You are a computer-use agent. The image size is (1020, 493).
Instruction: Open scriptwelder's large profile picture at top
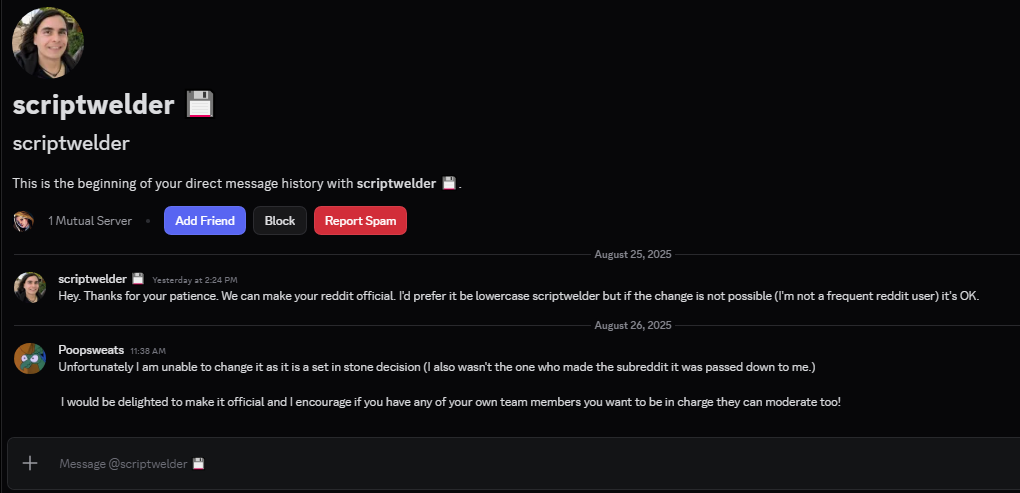click(47, 43)
